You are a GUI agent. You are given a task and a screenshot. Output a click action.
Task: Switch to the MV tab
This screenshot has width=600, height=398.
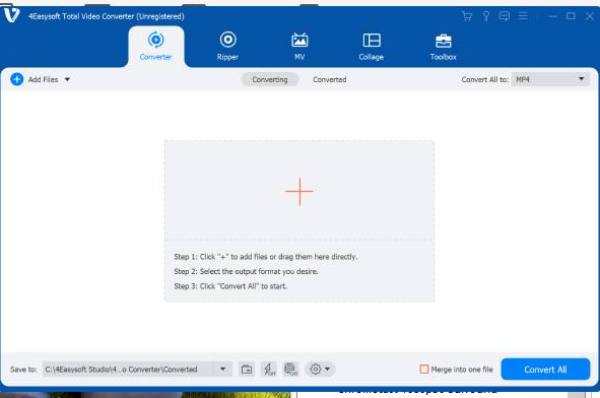tap(299, 46)
